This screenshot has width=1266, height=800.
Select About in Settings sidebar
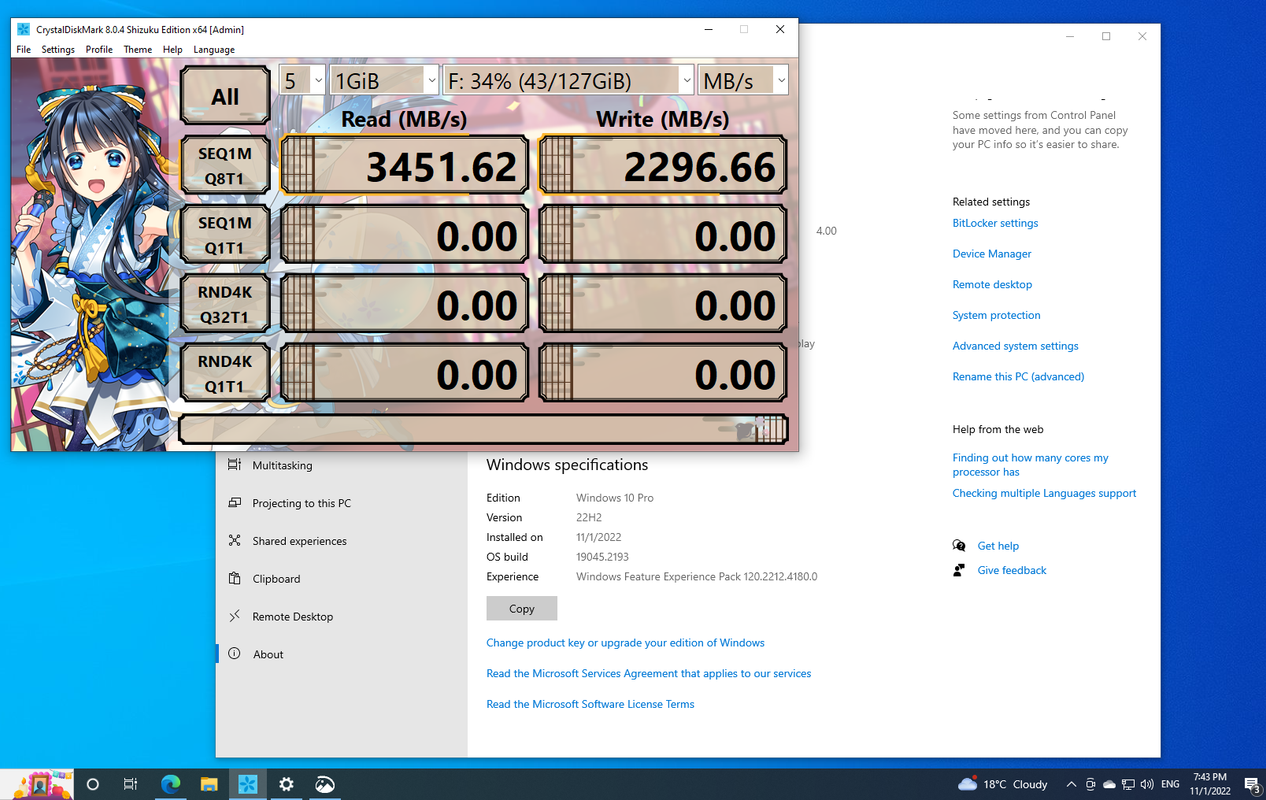pyautogui.click(x=342, y=654)
